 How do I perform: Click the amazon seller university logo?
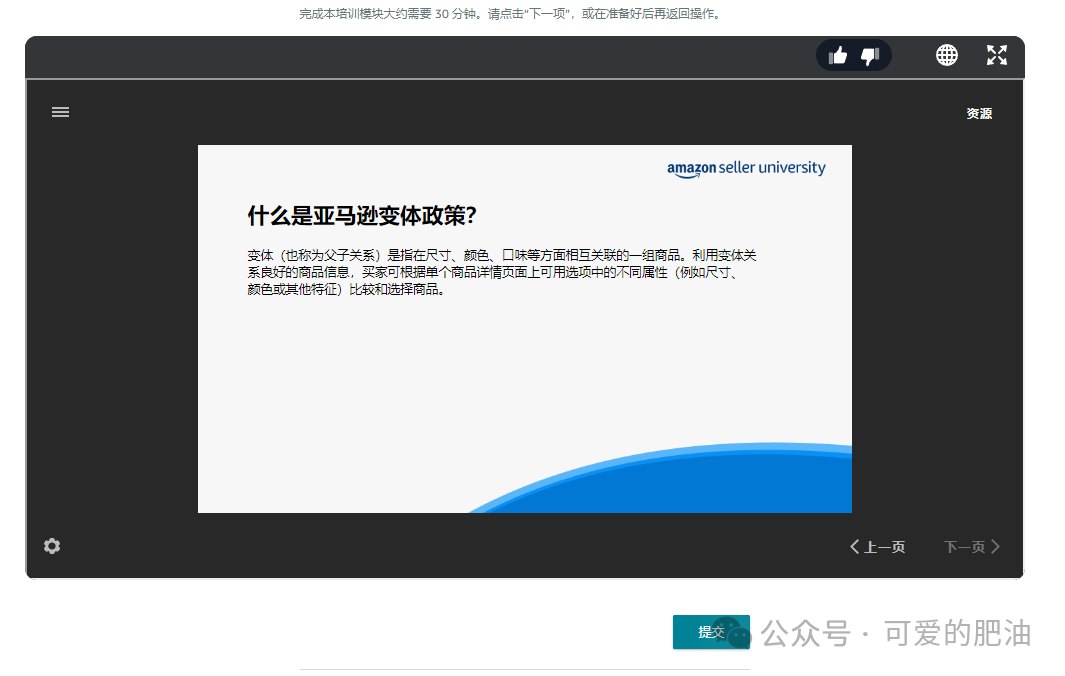click(x=746, y=168)
